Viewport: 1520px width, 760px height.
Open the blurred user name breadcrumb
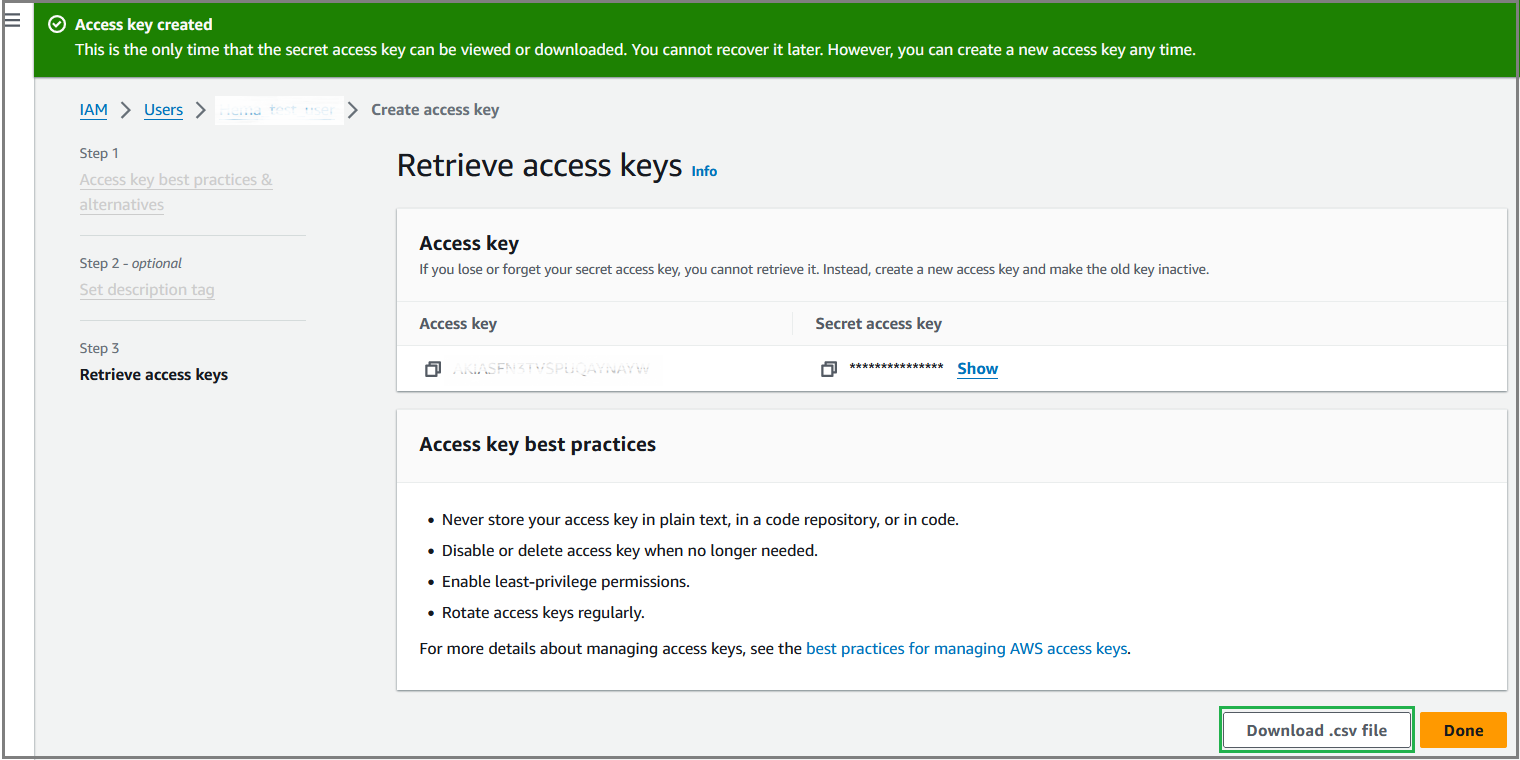pos(277,110)
